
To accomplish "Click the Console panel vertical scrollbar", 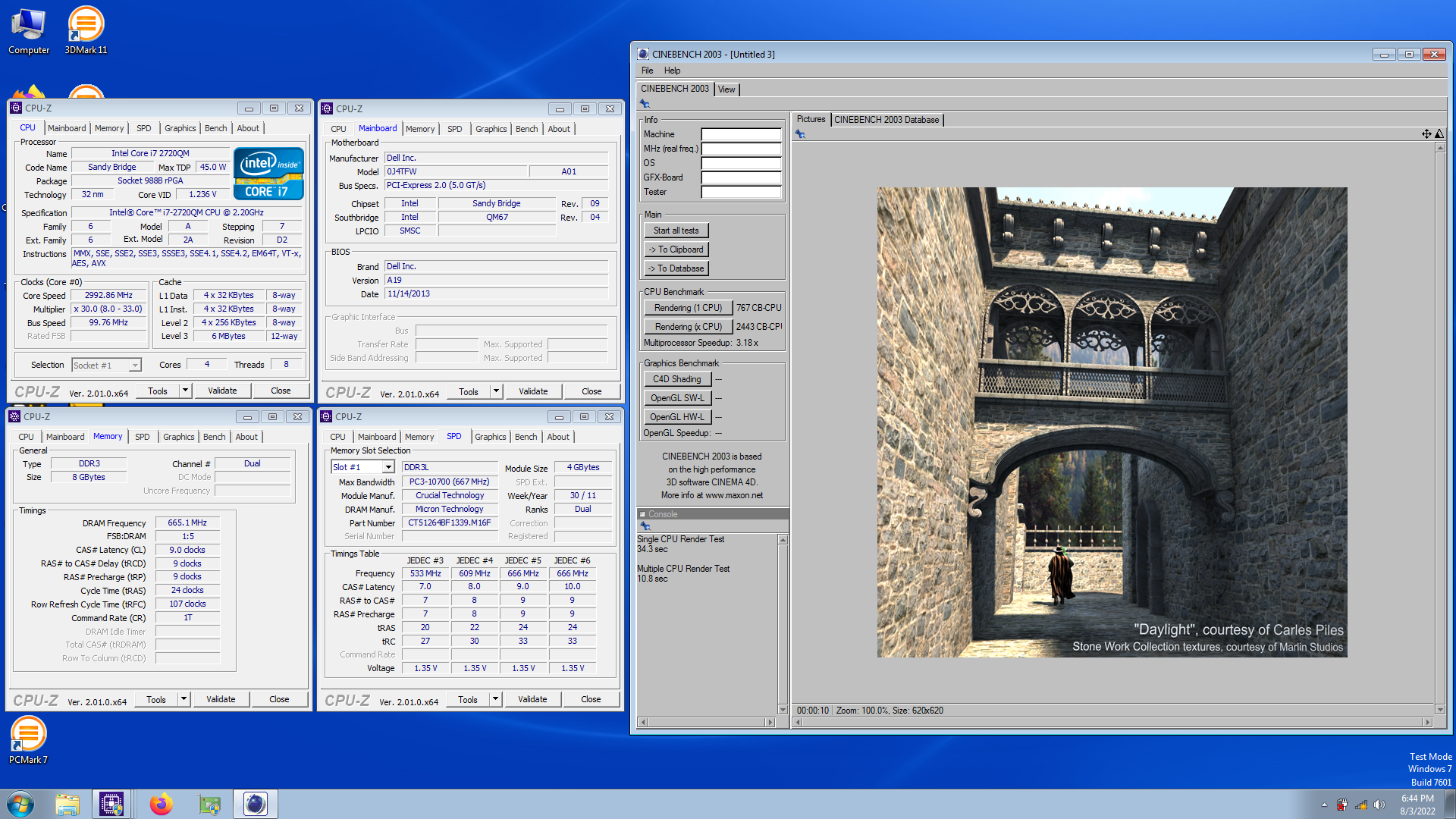I will coord(783,624).
